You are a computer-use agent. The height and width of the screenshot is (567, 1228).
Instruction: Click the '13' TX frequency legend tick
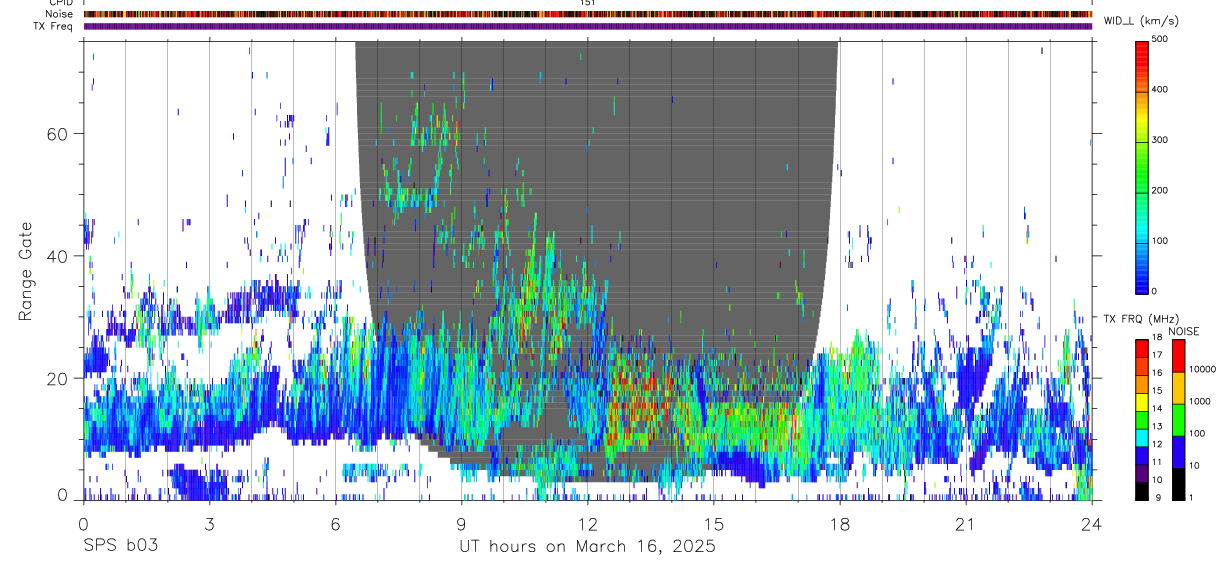click(1157, 427)
